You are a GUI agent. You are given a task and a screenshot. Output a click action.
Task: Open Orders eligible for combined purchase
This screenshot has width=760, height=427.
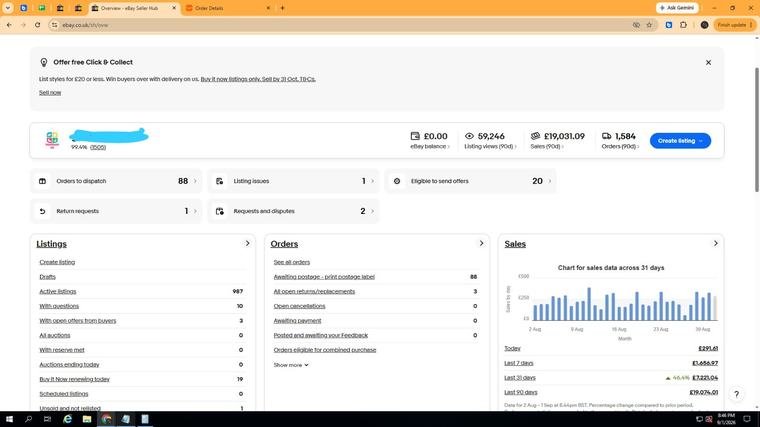325,349
